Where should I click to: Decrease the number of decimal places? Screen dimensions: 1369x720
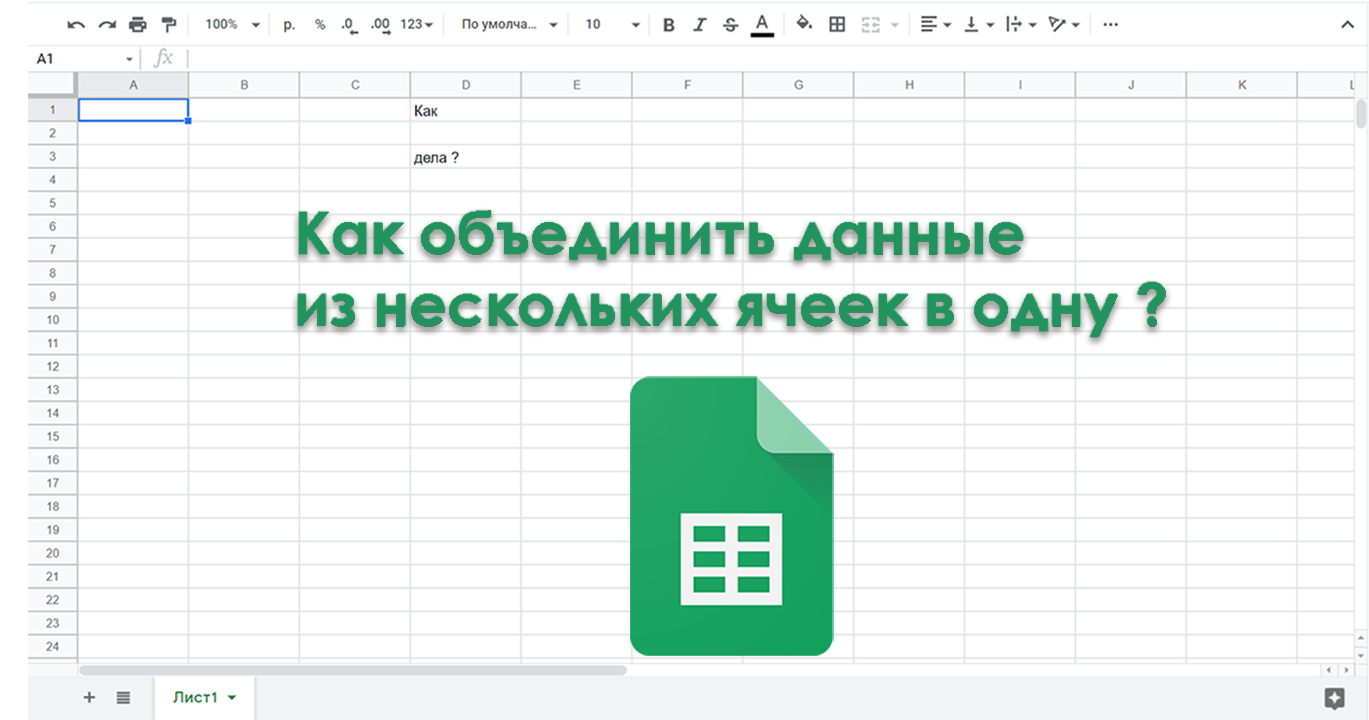point(349,24)
